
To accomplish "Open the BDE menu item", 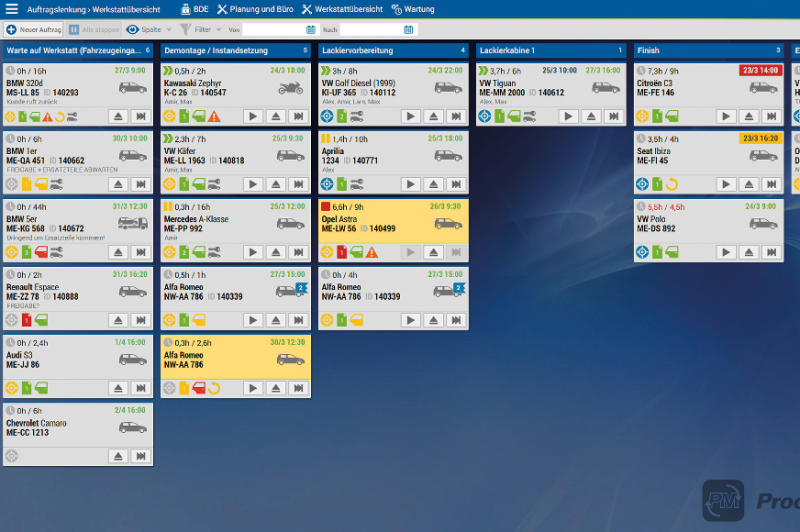I will (x=194, y=9).
